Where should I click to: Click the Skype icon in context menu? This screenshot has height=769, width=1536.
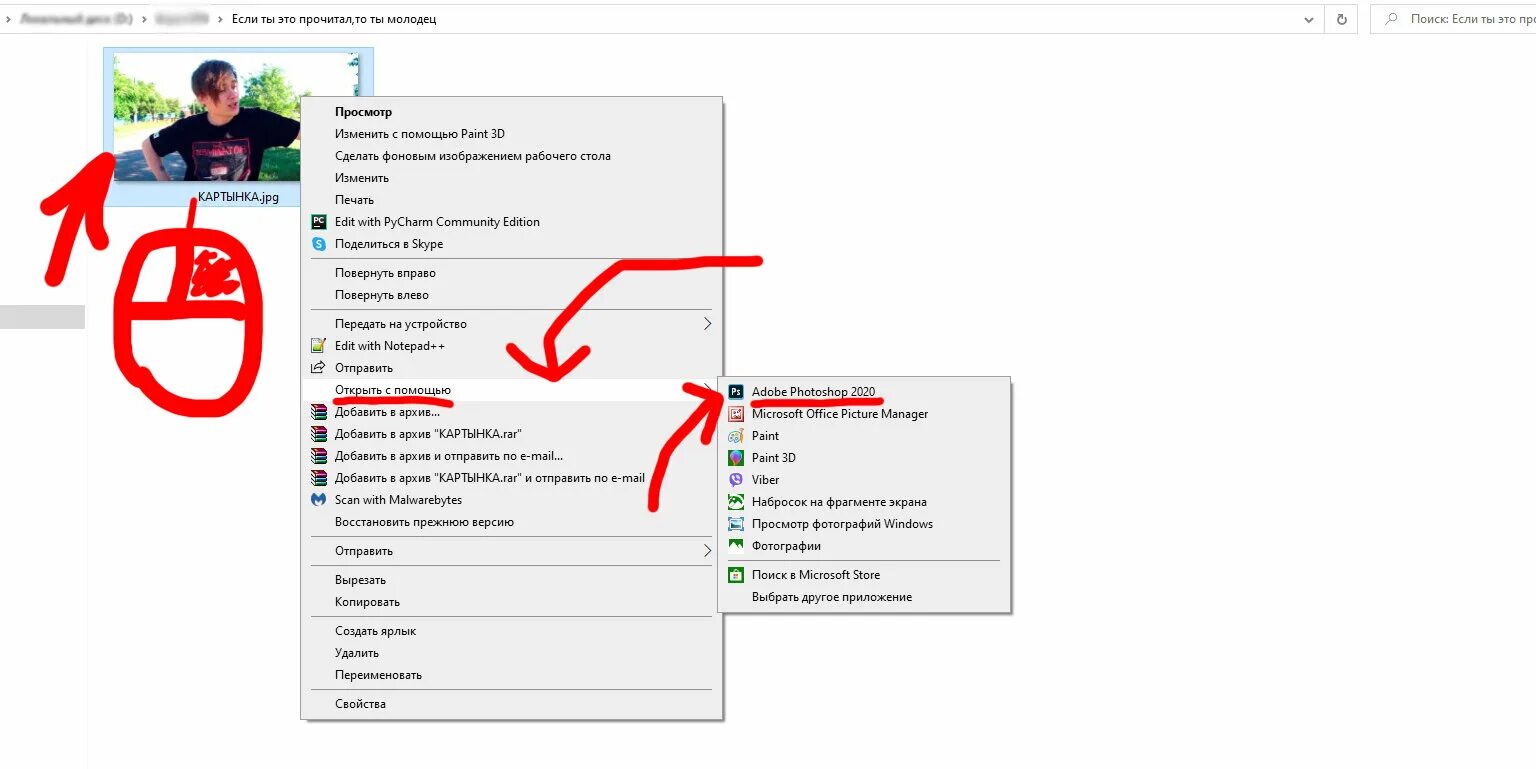click(x=319, y=244)
